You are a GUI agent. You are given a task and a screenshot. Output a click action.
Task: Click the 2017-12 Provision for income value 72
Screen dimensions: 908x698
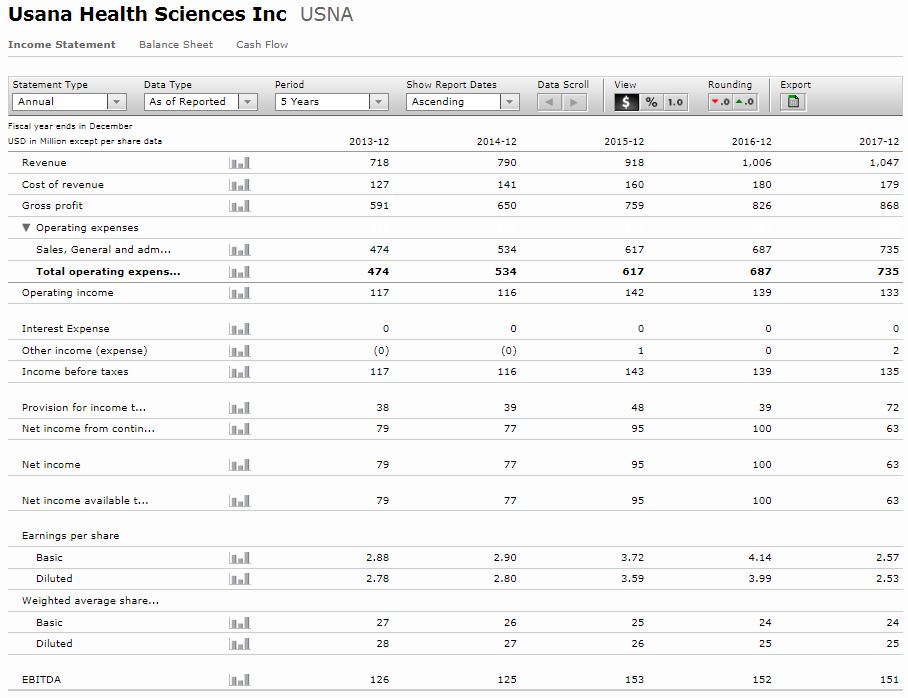pos(892,407)
